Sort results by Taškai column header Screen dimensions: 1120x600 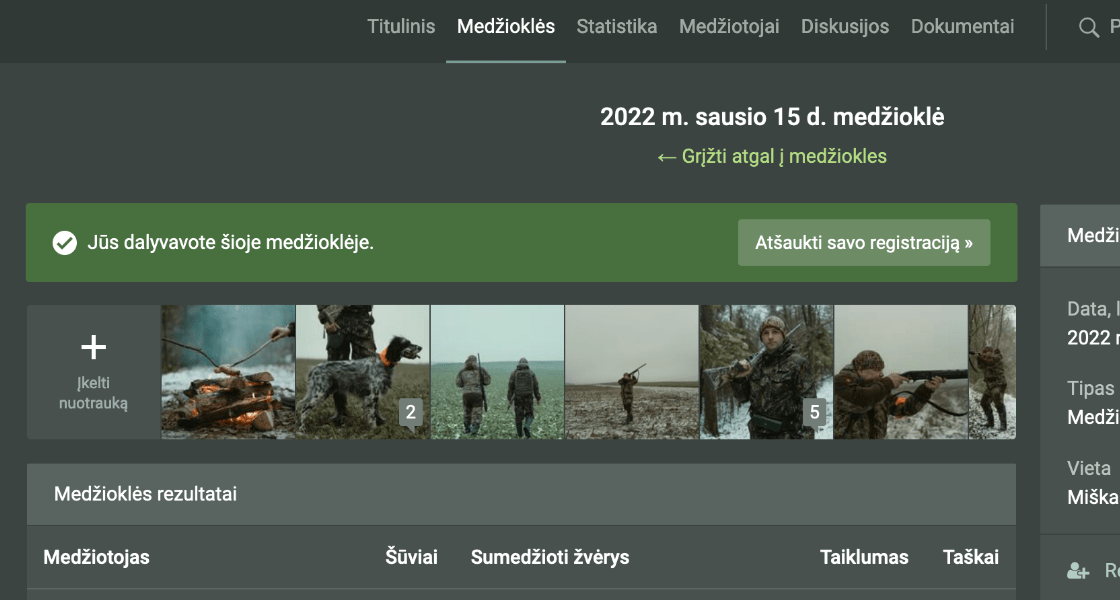pyautogui.click(x=970, y=557)
